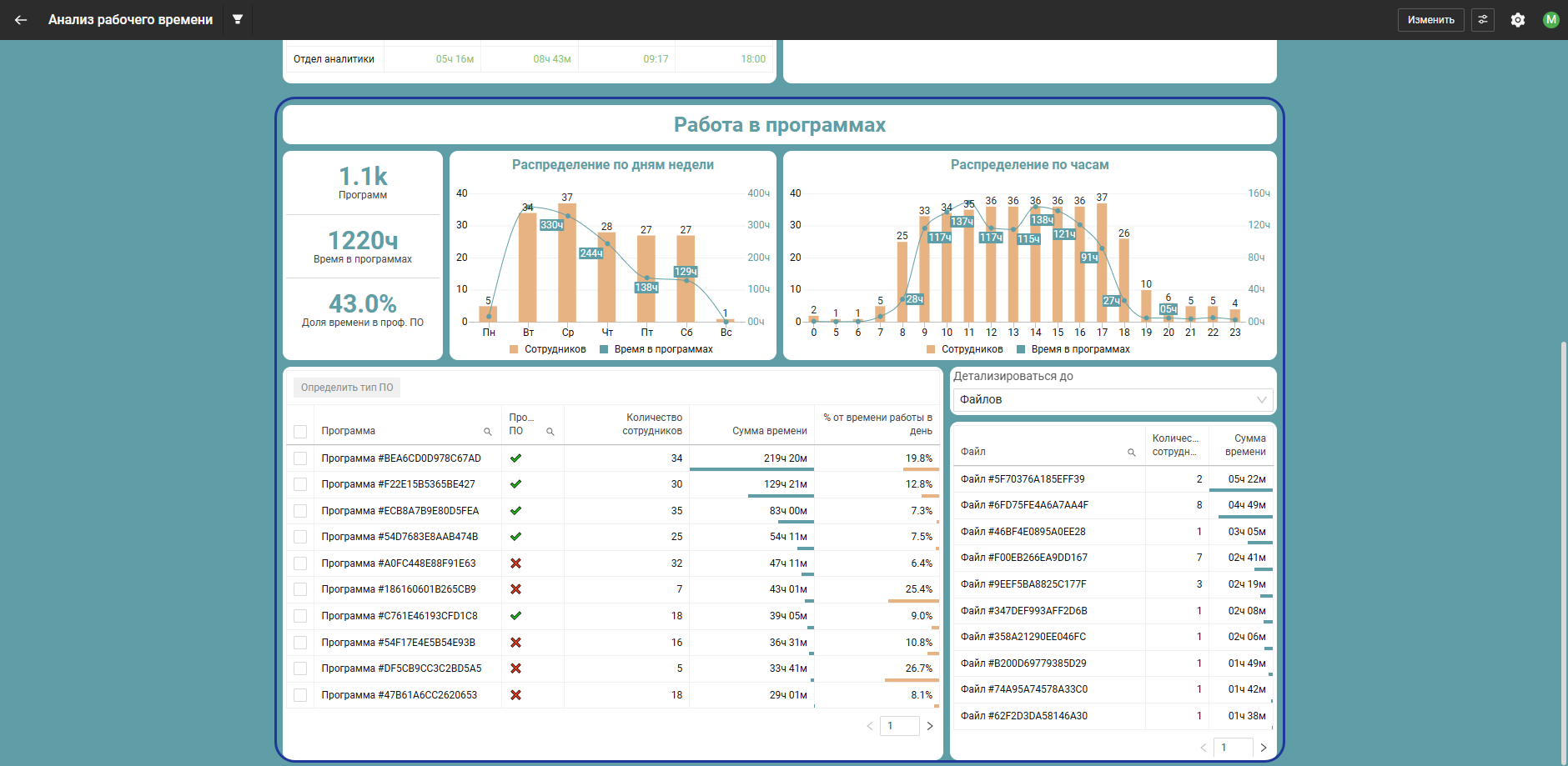Open settings gear icon

pyautogui.click(x=1518, y=20)
